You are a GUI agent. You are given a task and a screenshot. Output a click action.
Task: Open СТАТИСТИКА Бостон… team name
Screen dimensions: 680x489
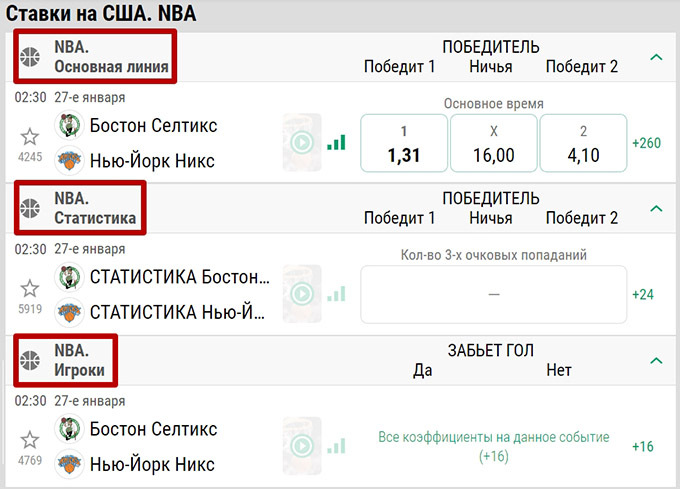click(180, 277)
